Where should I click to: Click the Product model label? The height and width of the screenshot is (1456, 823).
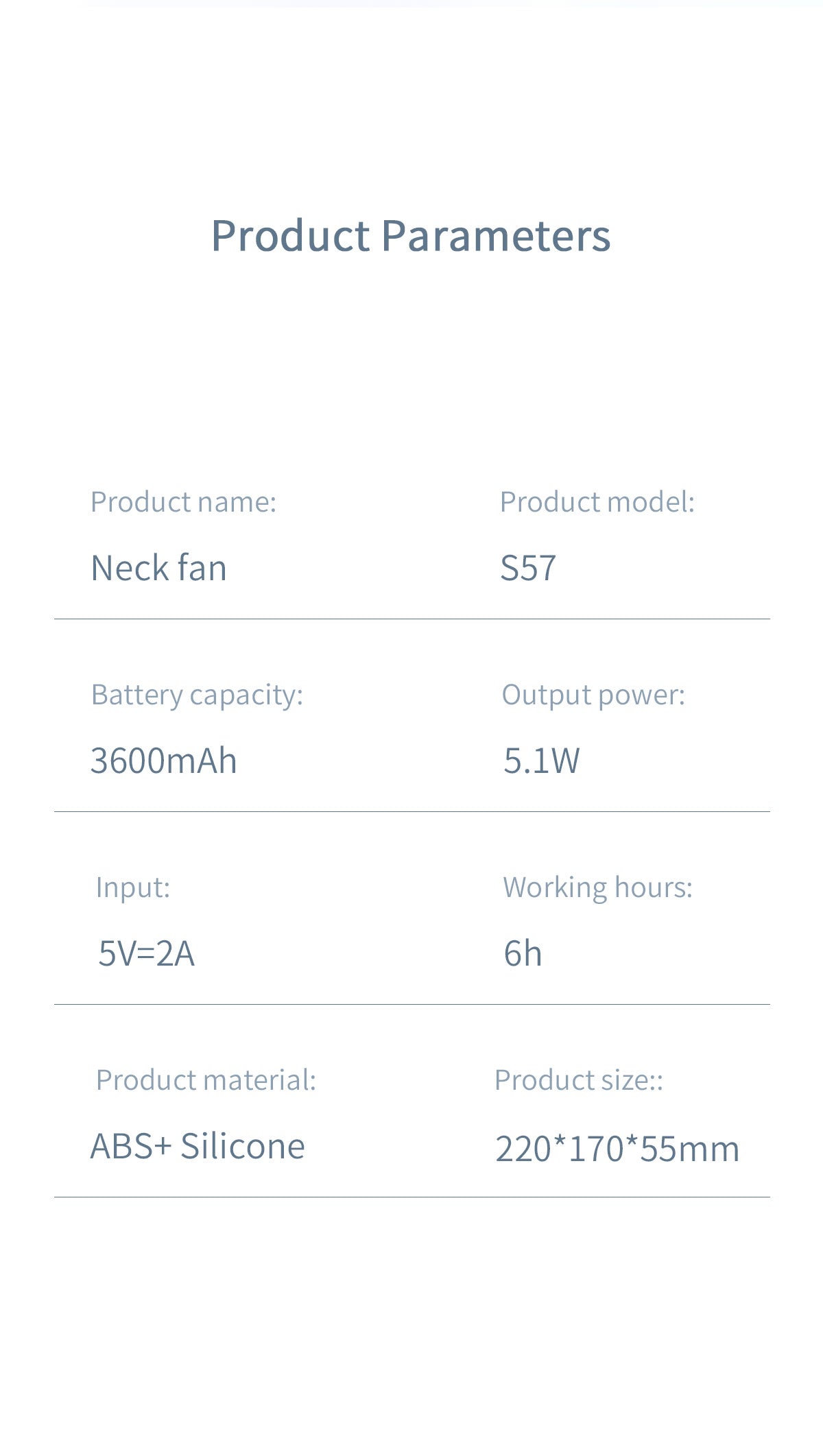(x=597, y=502)
